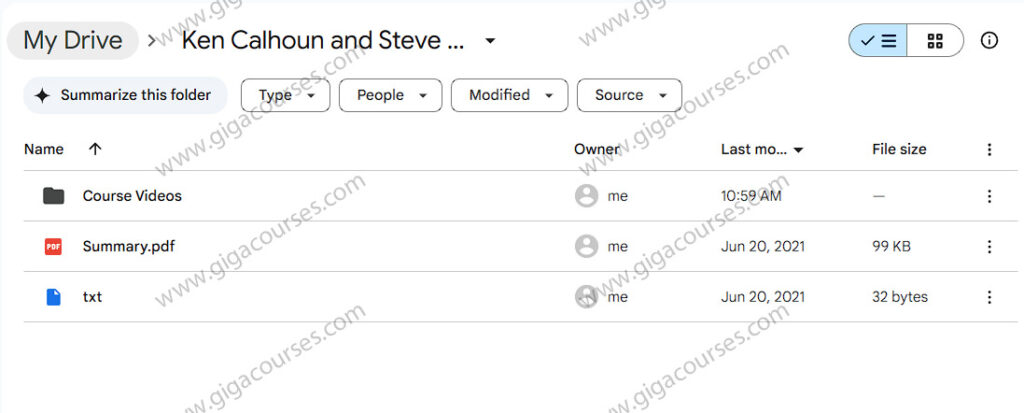Reverse sort direction arrow next to Name

[95, 149]
